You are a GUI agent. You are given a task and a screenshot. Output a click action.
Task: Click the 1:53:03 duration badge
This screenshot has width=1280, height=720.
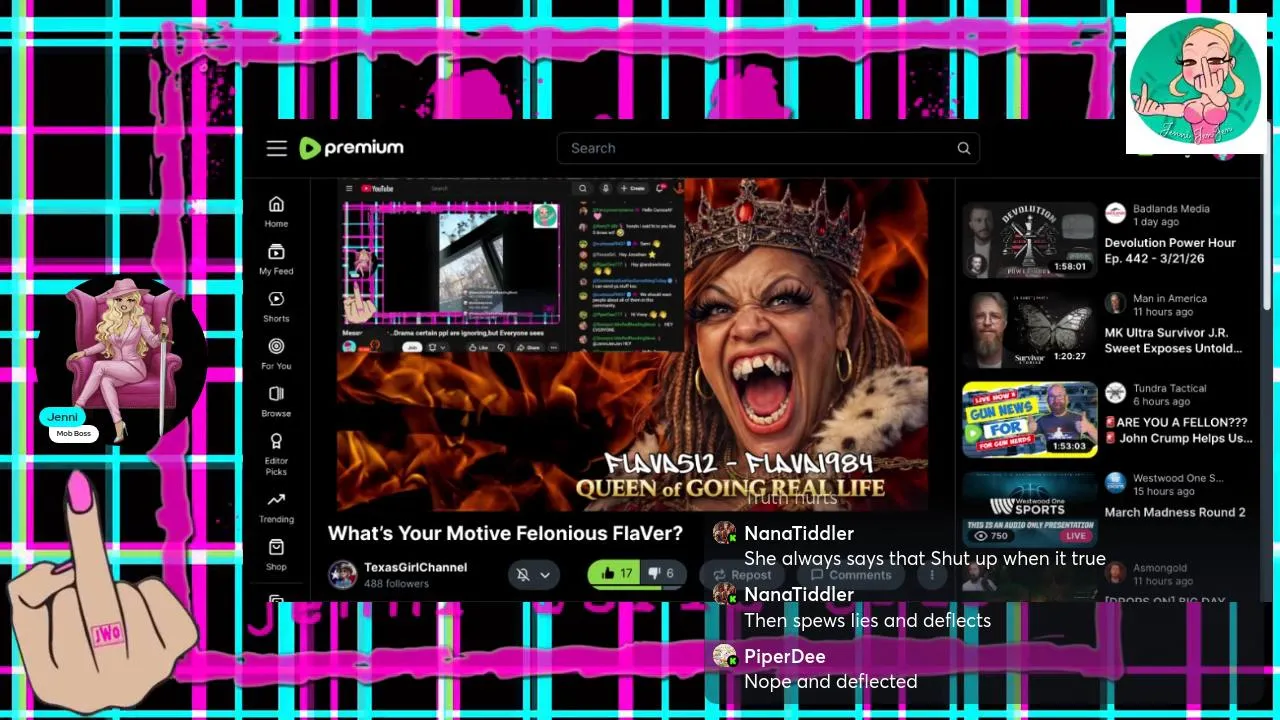coord(1069,446)
